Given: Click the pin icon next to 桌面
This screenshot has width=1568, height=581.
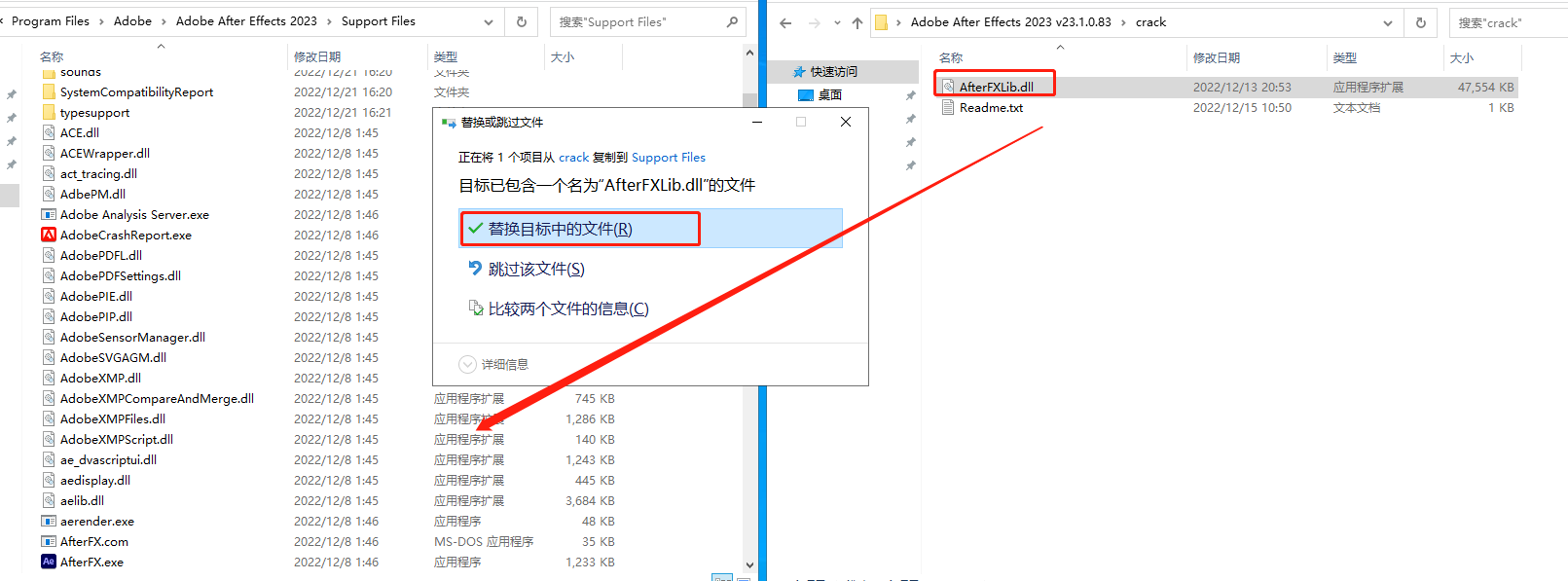Looking at the screenshot, I should [x=910, y=95].
